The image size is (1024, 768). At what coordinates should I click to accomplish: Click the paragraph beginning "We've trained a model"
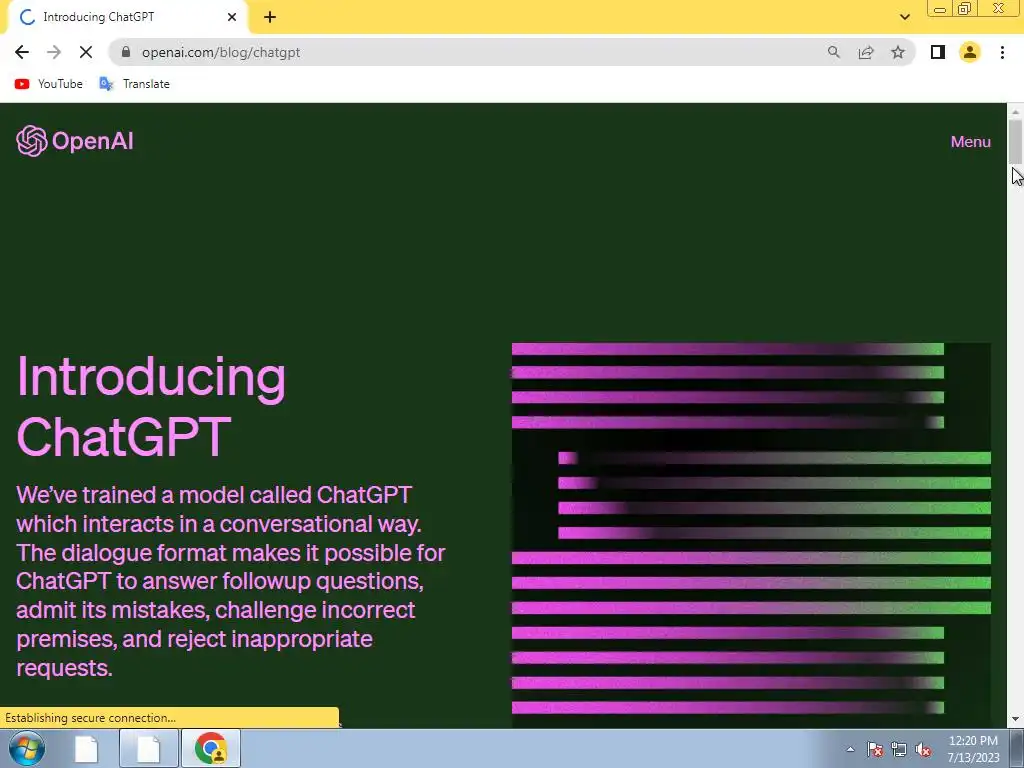[x=231, y=581]
